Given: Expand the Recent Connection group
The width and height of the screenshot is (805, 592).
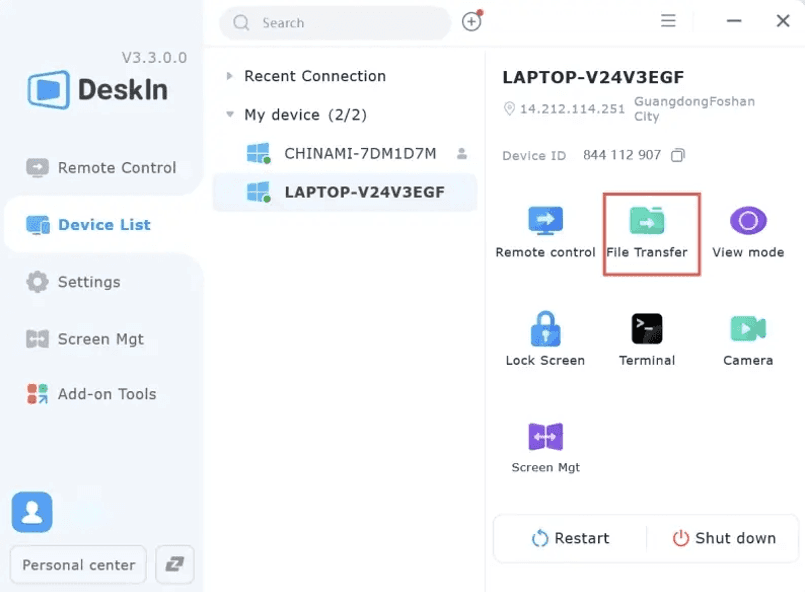Looking at the screenshot, I should pyautogui.click(x=229, y=76).
